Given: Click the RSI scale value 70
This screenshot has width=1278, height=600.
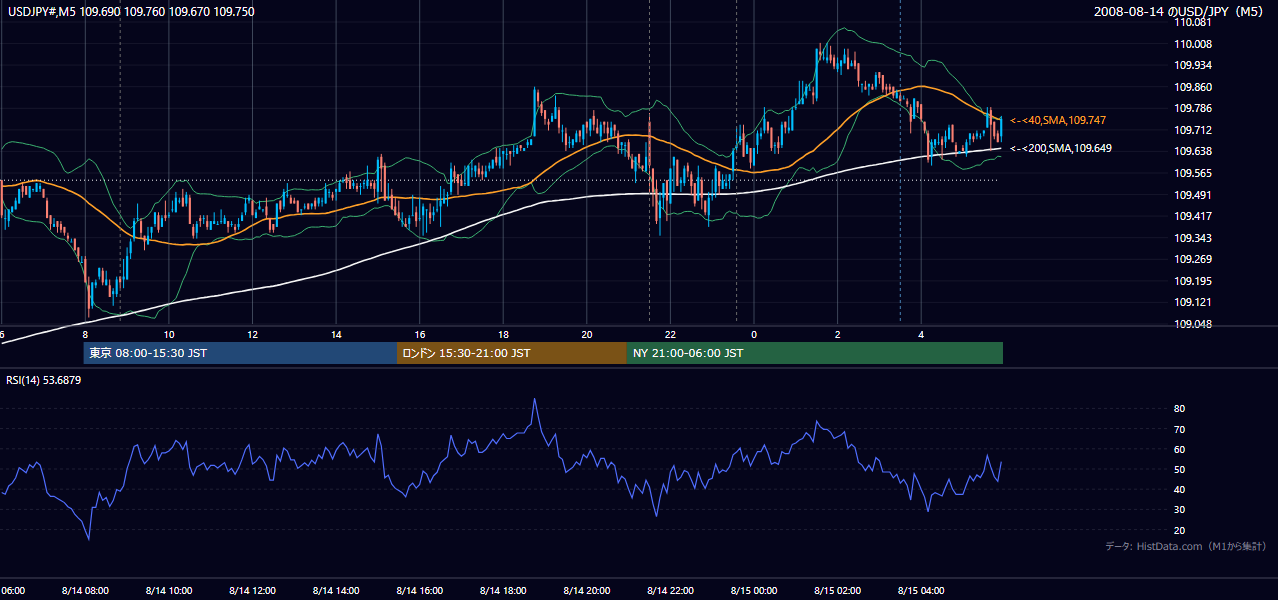Looking at the screenshot, I should tap(1180, 429).
